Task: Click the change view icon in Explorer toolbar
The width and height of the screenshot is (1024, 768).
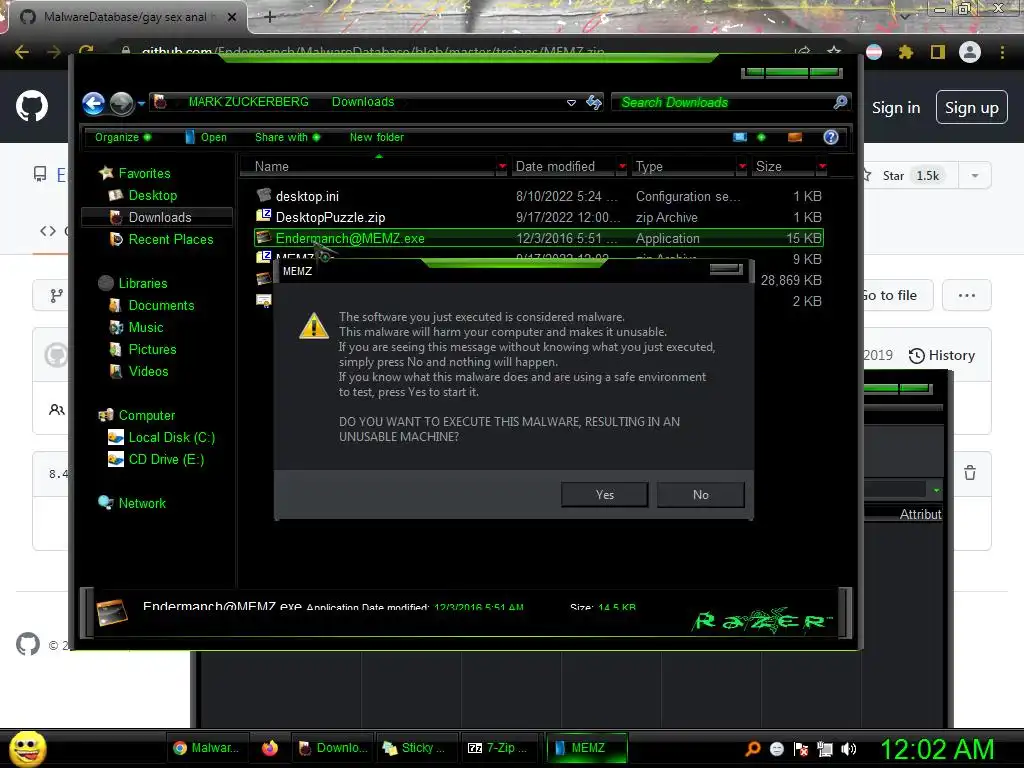Action: coord(740,137)
